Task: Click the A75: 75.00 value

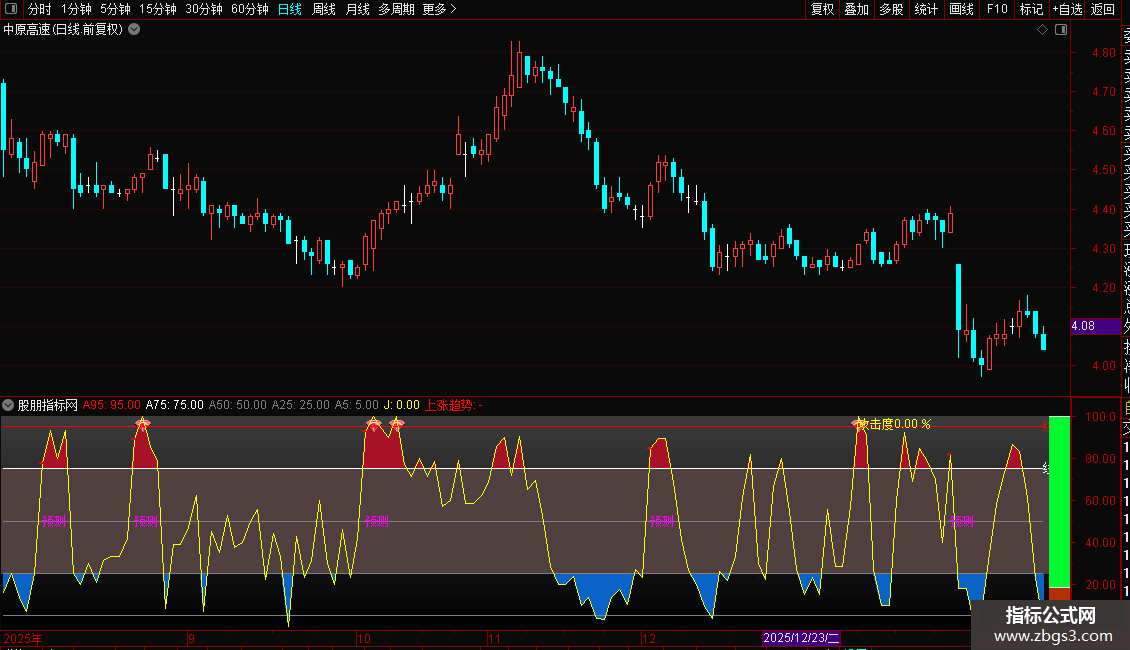Action: click(174, 405)
